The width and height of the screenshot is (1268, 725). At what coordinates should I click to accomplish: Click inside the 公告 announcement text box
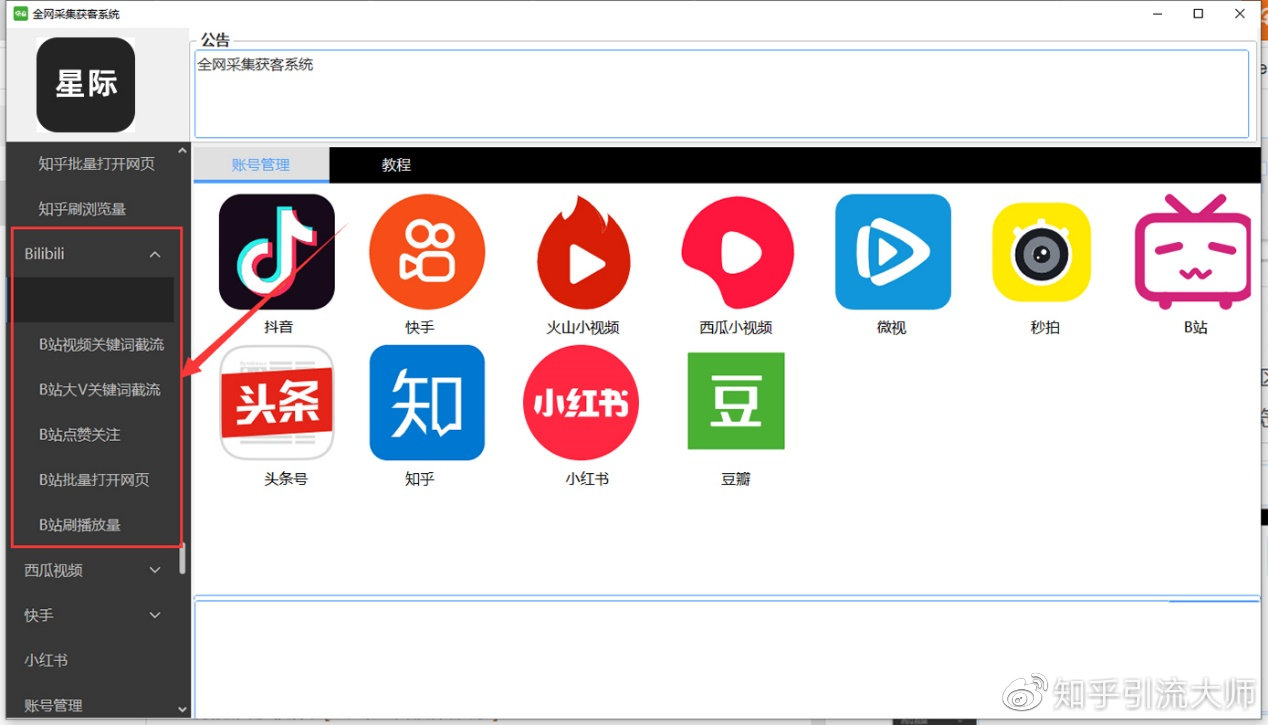point(721,94)
